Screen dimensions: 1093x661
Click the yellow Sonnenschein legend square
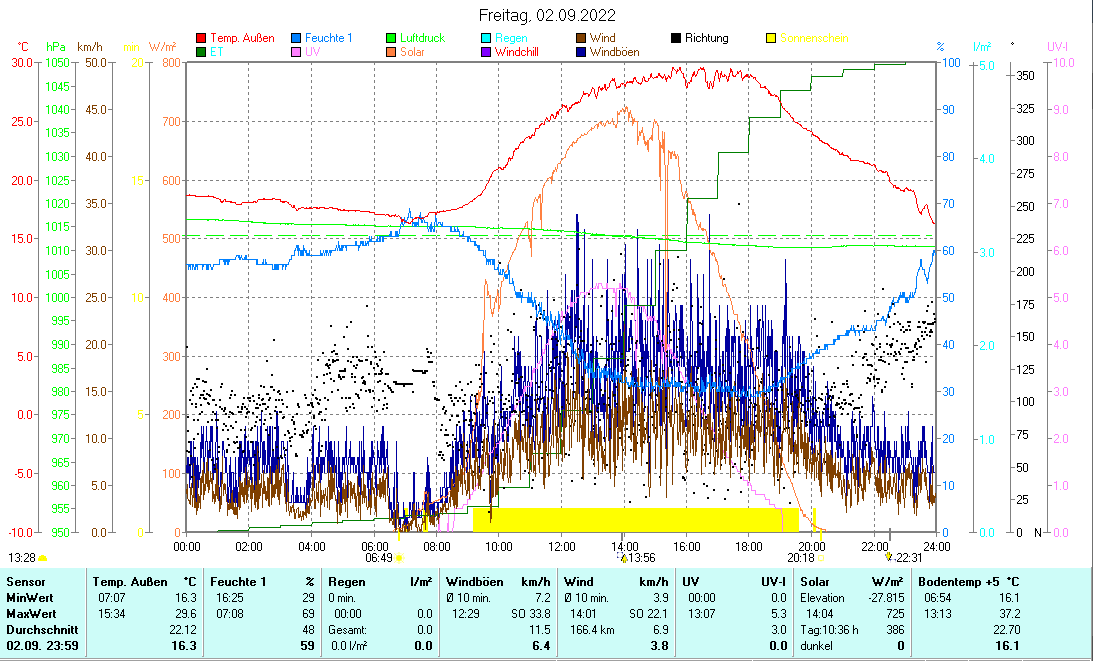point(771,39)
